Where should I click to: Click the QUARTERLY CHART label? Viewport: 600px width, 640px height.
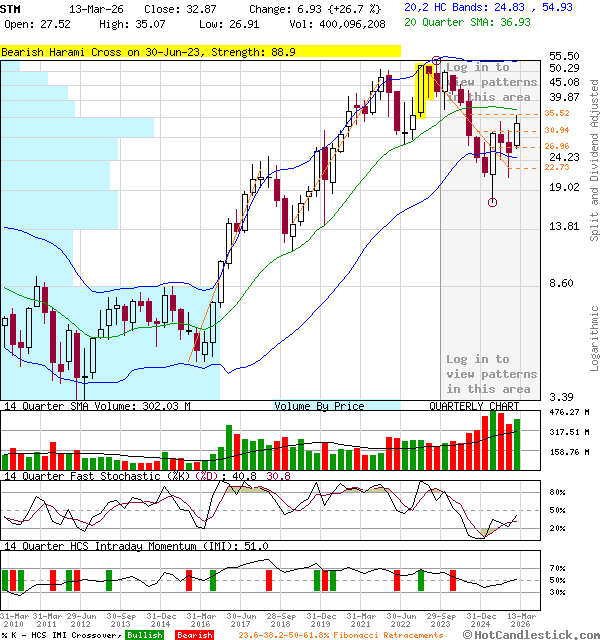[474, 406]
